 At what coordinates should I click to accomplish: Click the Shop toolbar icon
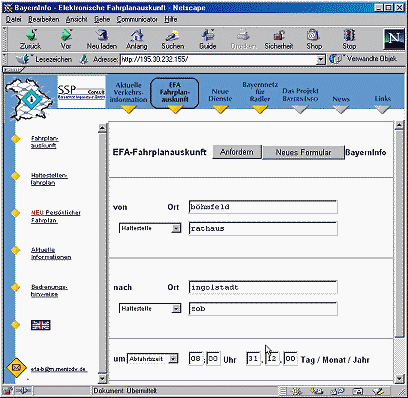pyautogui.click(x=314, y=35)
